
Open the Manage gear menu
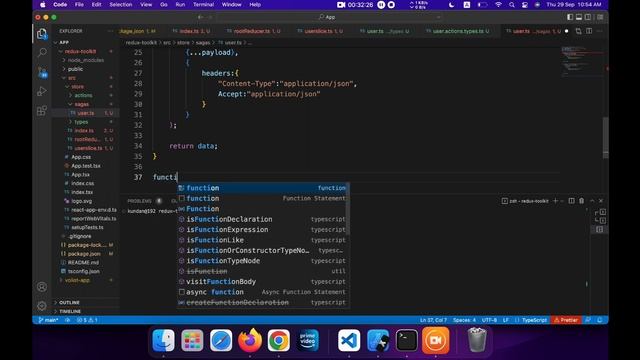pyautogui.click(x=42, y=306)
